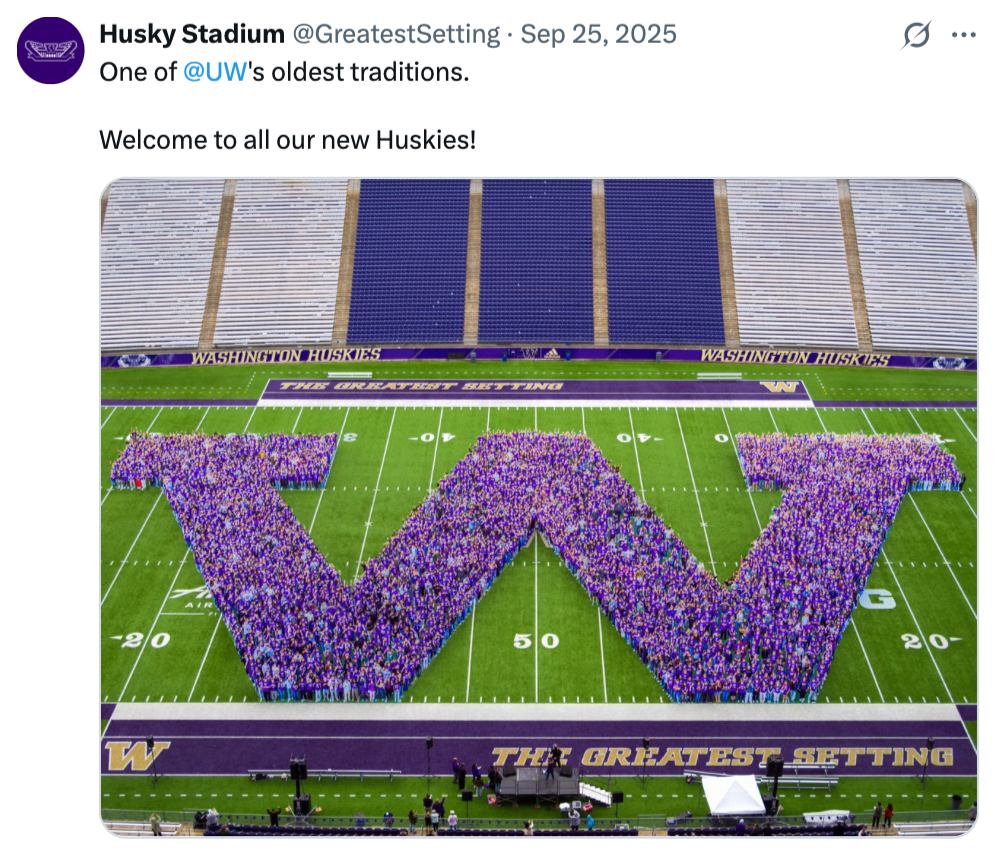
Task: Follow the @UW mention link
Action: (215, 73)
